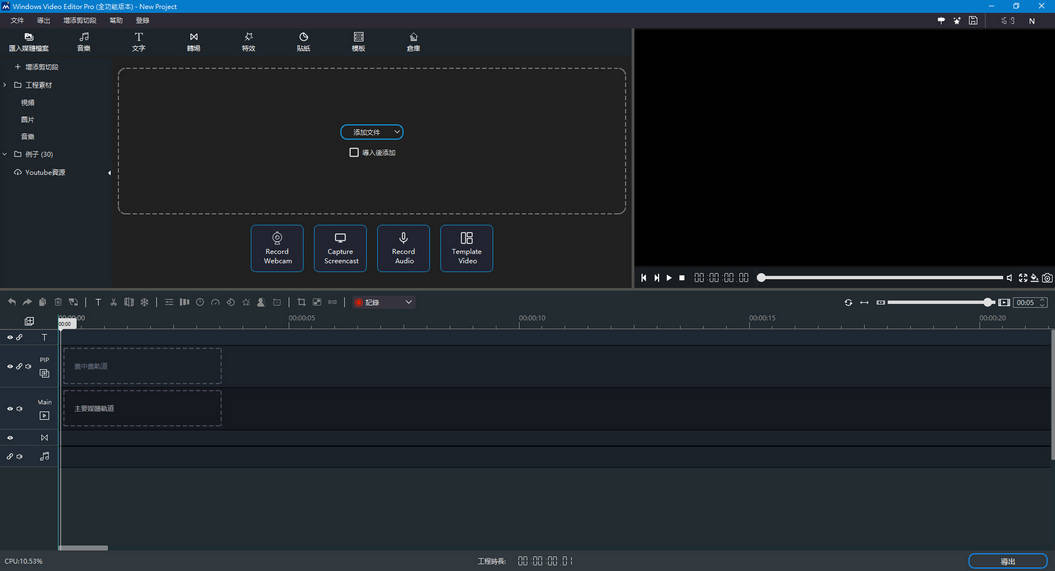The height and width of the screenshot is (571, 1055).
Task: Open the 轉場 transitions panel
Action: point(193,42)
